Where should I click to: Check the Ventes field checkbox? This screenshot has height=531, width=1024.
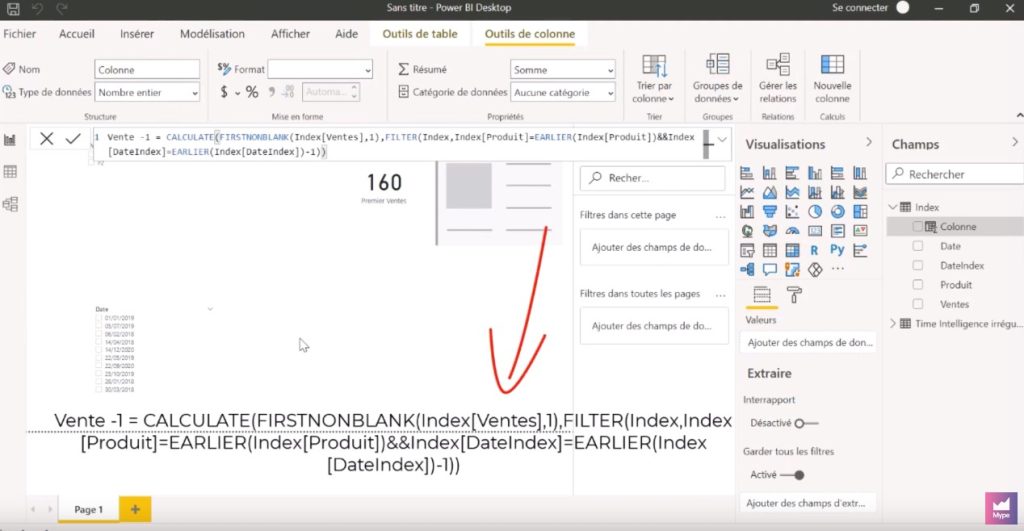pyautogui.click(x=918, y=304)
